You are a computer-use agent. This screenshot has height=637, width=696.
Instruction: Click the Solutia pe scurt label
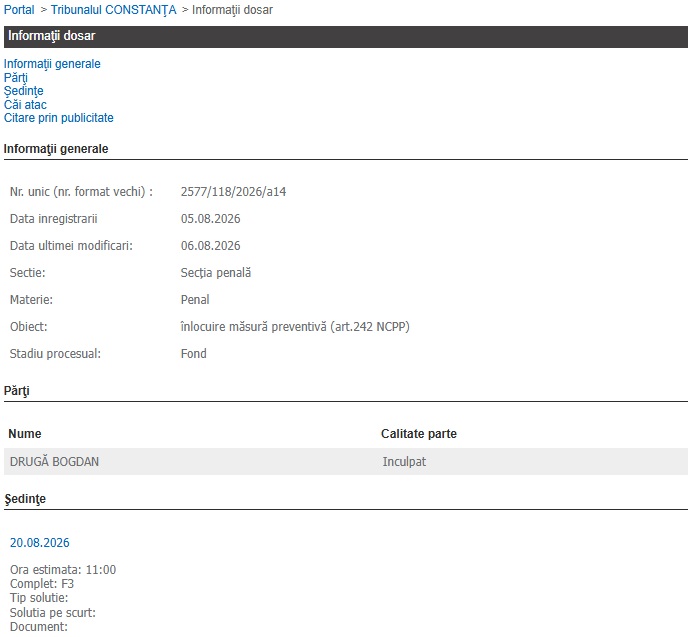pos(53,613)
